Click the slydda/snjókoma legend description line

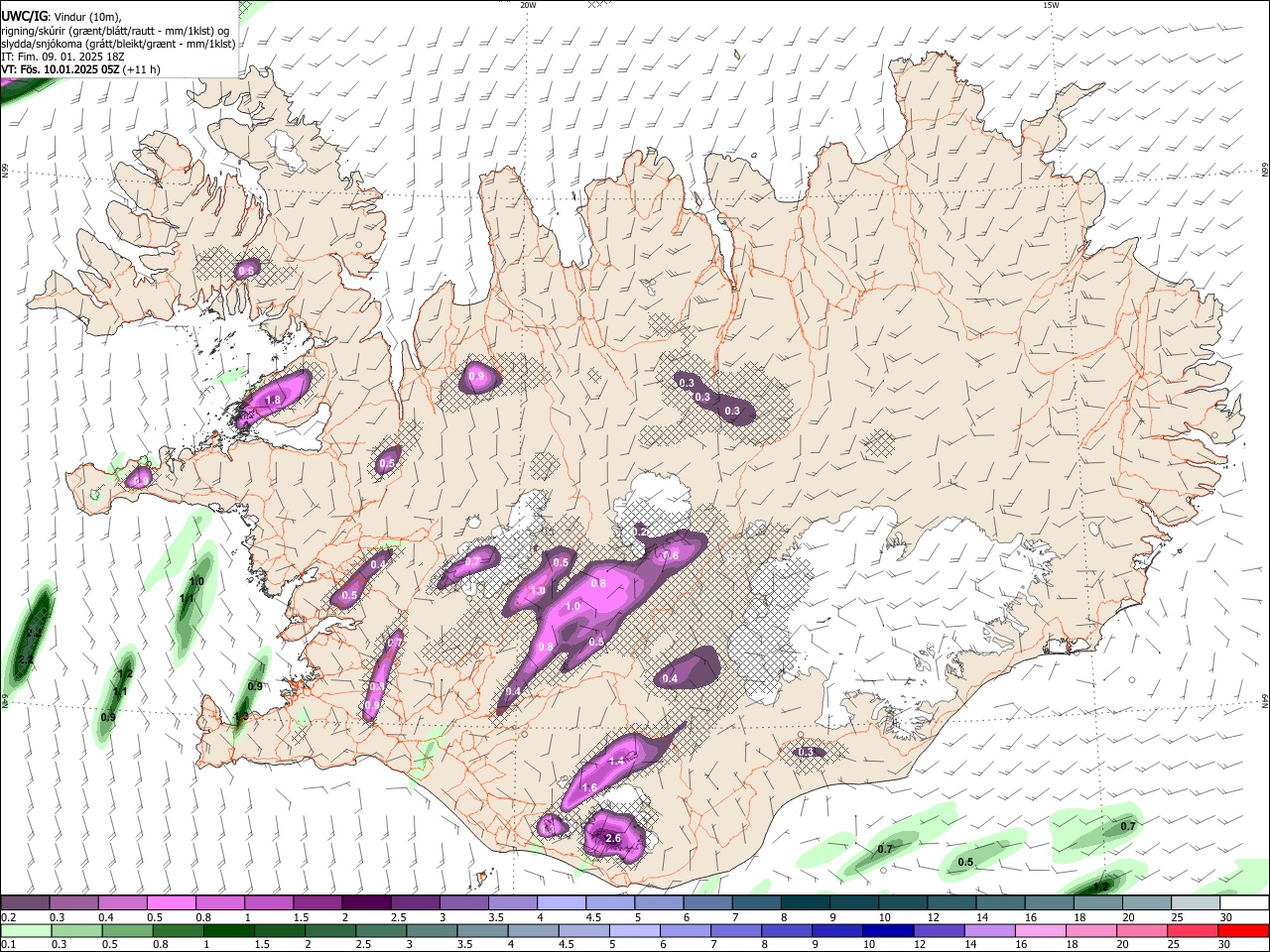[118, 44]
